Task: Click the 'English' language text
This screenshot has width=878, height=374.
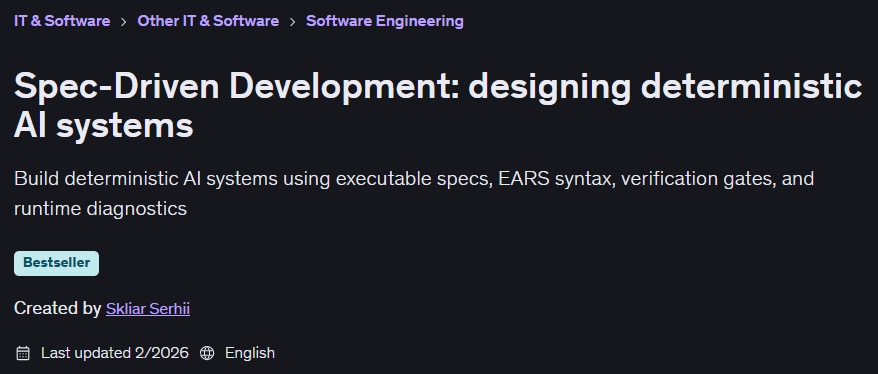Action: click(250, 353)
